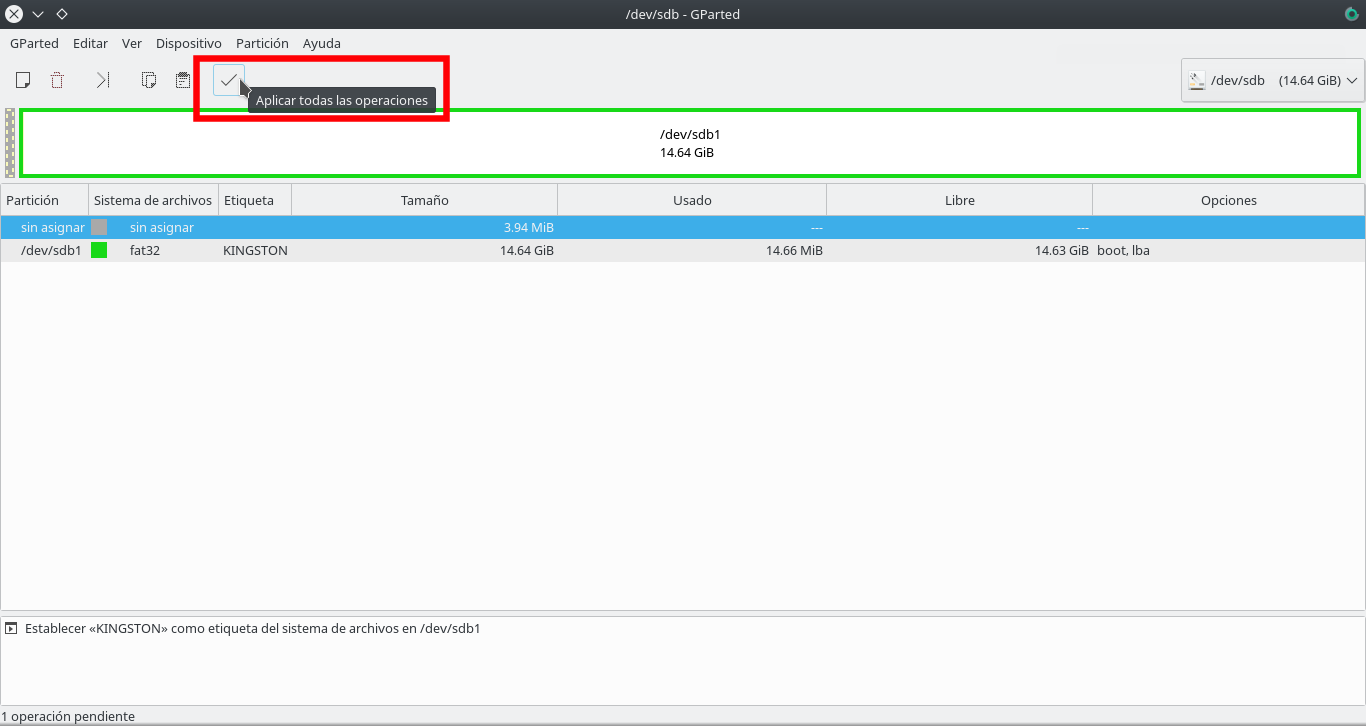Click the Resize/Move partition toolbar icon
The height and width of the screenshot is (726, 1366).
[x=103, y=80]
